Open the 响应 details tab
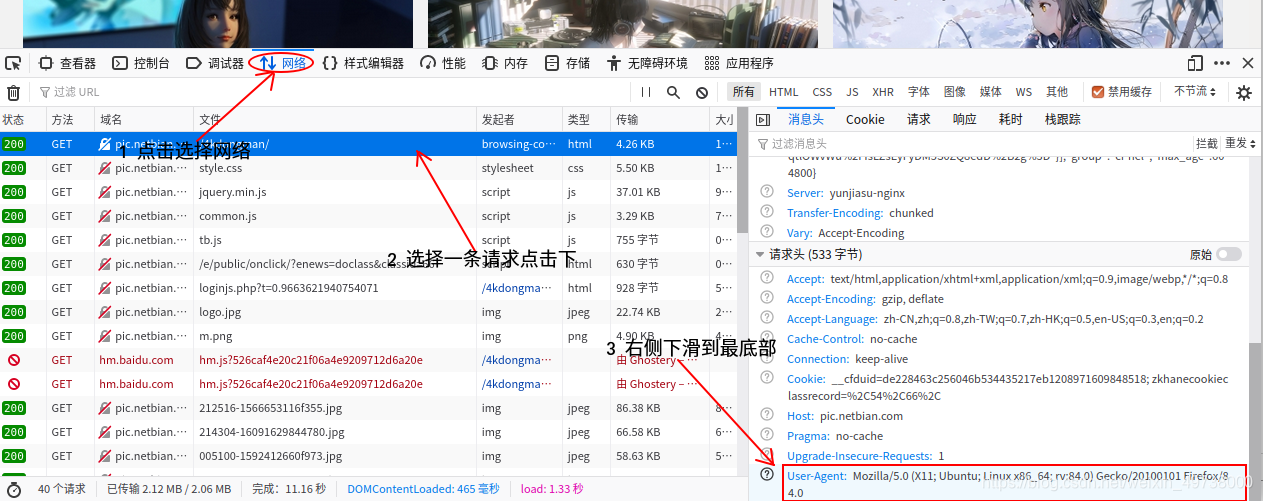Image resolution: width=1263 pixels, height=501 pixels. (964, 119)
